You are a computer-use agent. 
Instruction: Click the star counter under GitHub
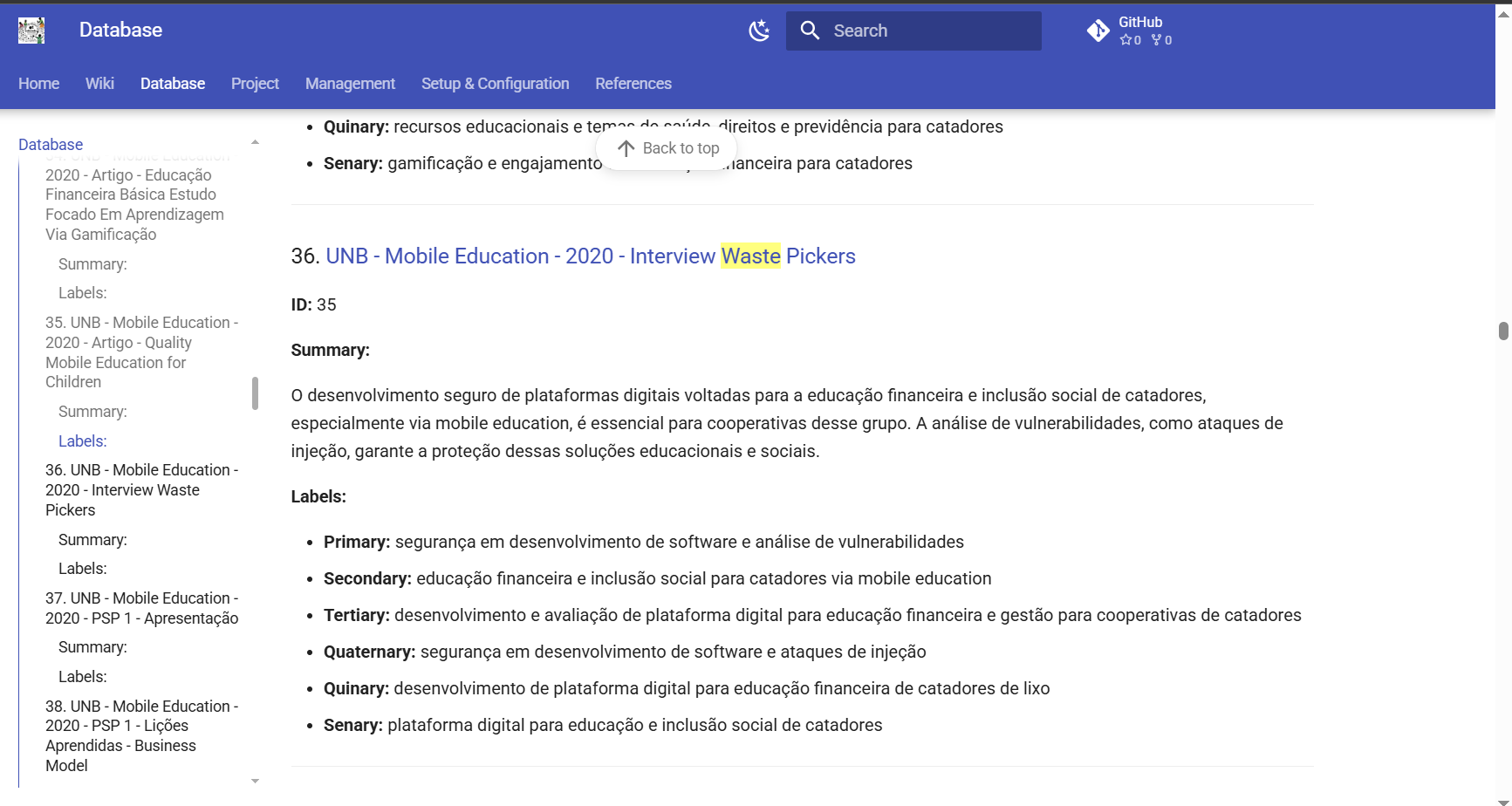pyautogui.click(x=1130, y=40)
